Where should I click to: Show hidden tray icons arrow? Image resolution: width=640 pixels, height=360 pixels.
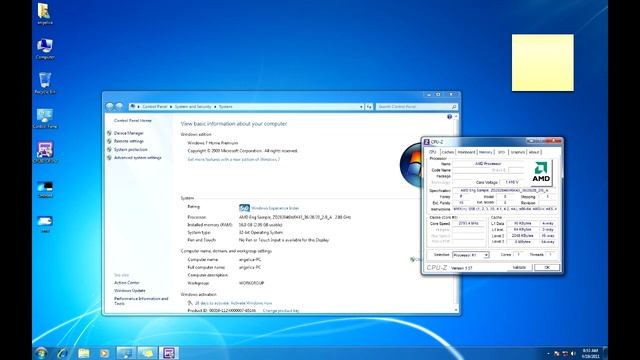pos(548,353)
